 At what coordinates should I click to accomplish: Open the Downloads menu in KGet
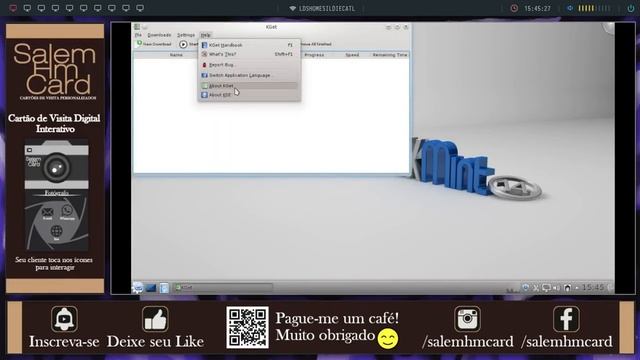(159, 35)
